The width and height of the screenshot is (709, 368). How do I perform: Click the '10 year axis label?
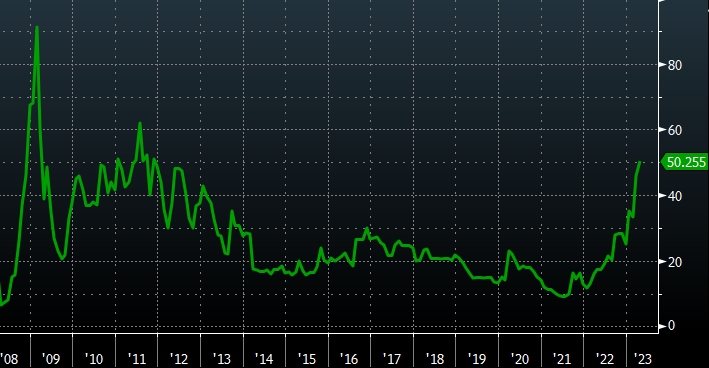point(94,359)
